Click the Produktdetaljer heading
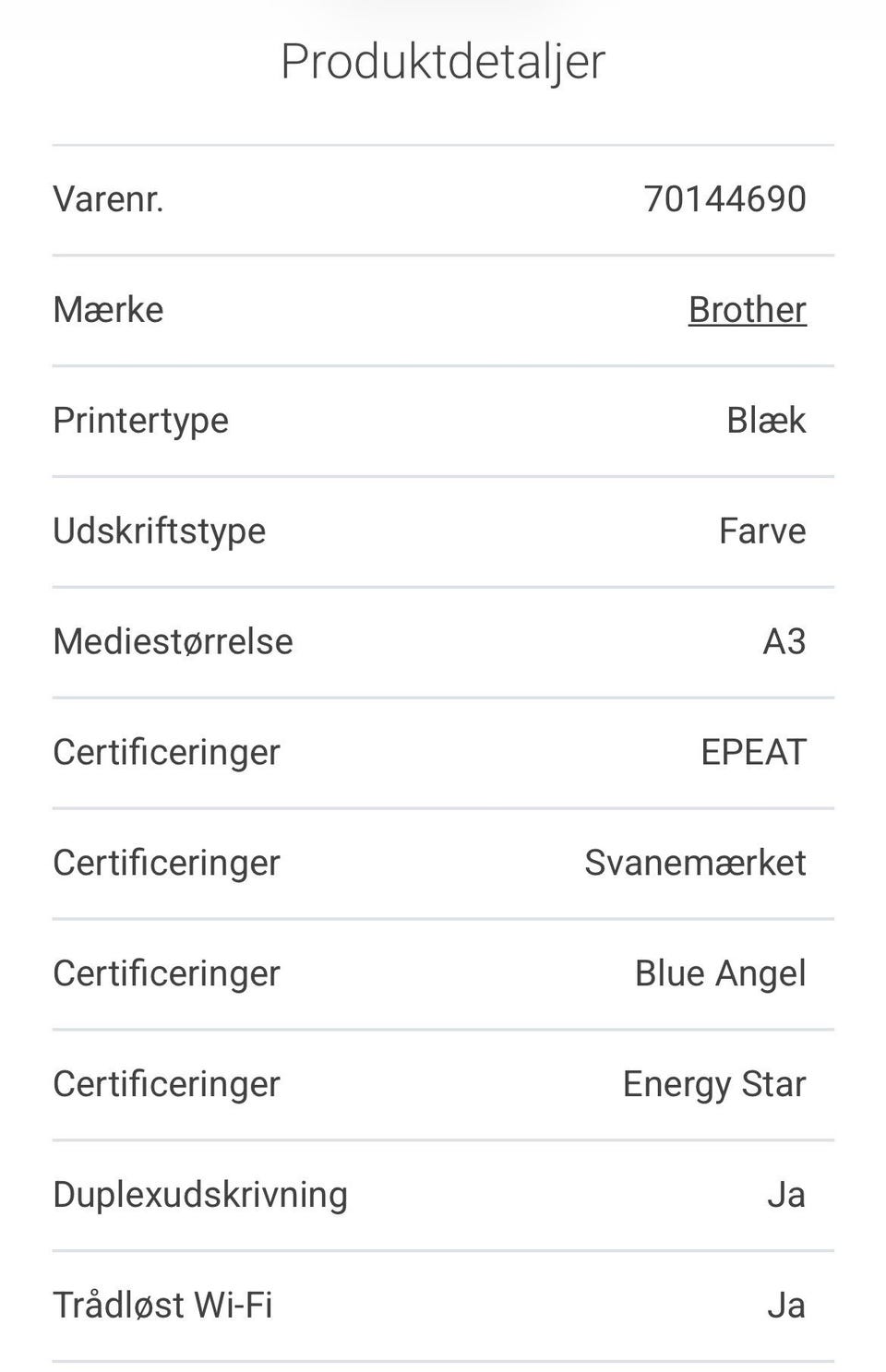 pos(443,62)
